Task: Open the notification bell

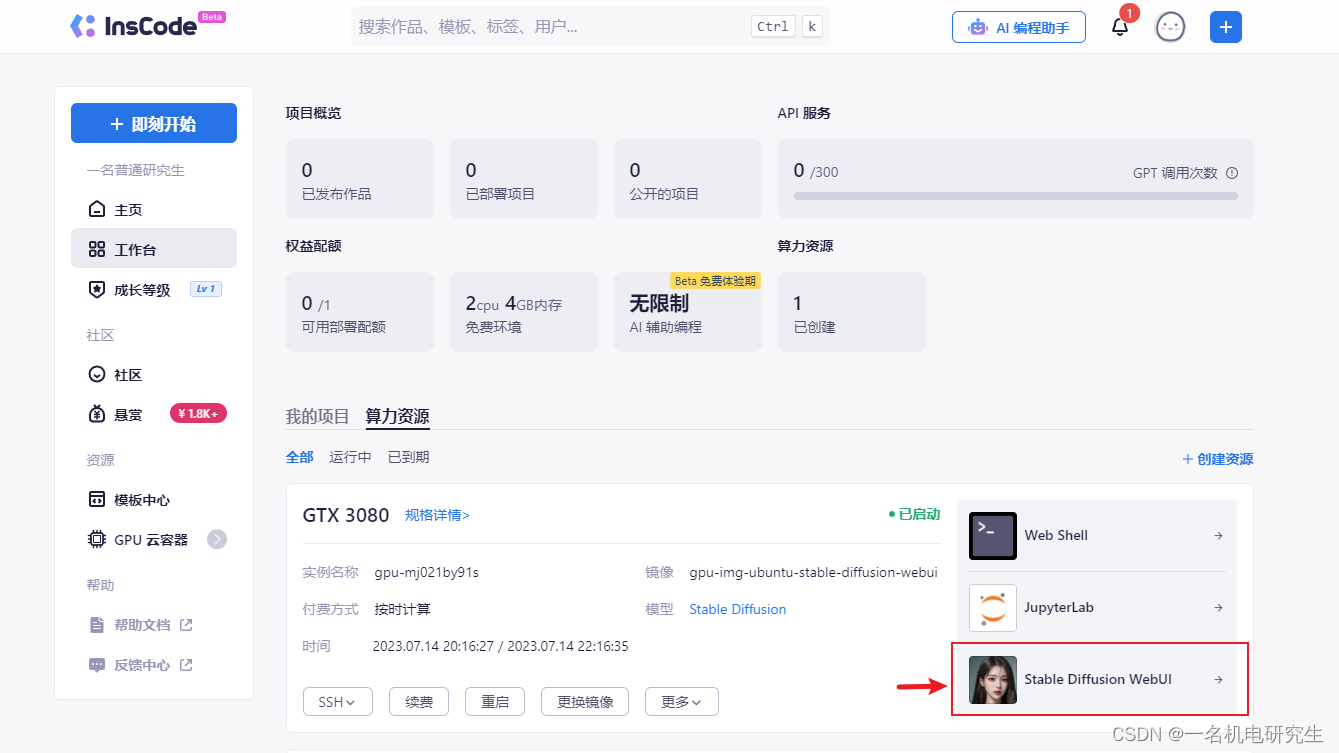Action: coord(1120,27)
